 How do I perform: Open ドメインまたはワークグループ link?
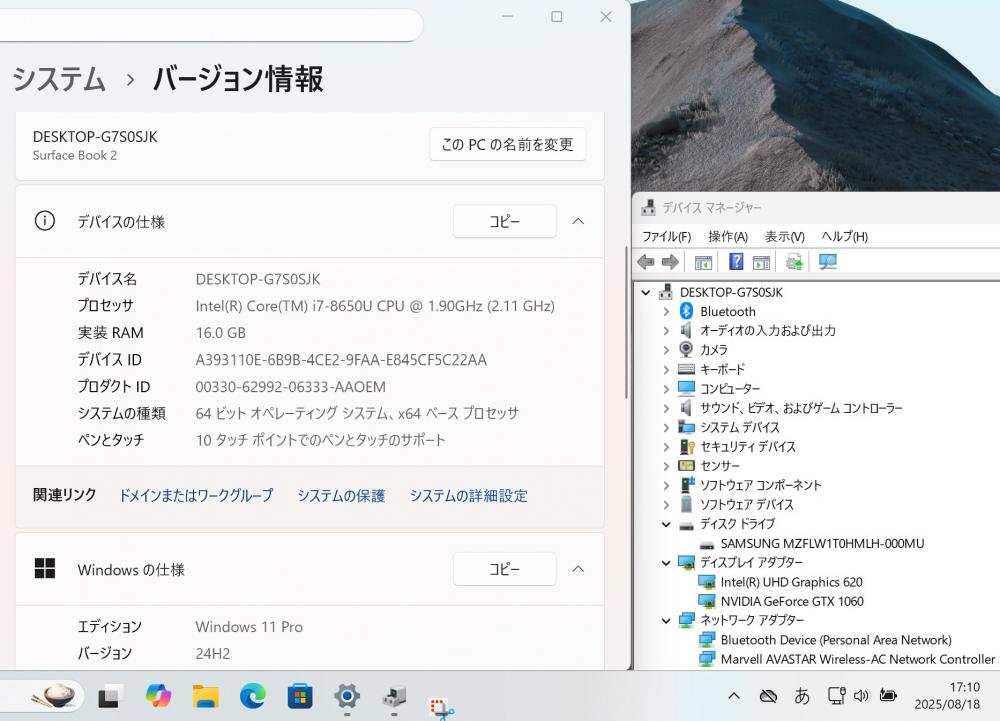pyautogui.click(x=196, y=495)
